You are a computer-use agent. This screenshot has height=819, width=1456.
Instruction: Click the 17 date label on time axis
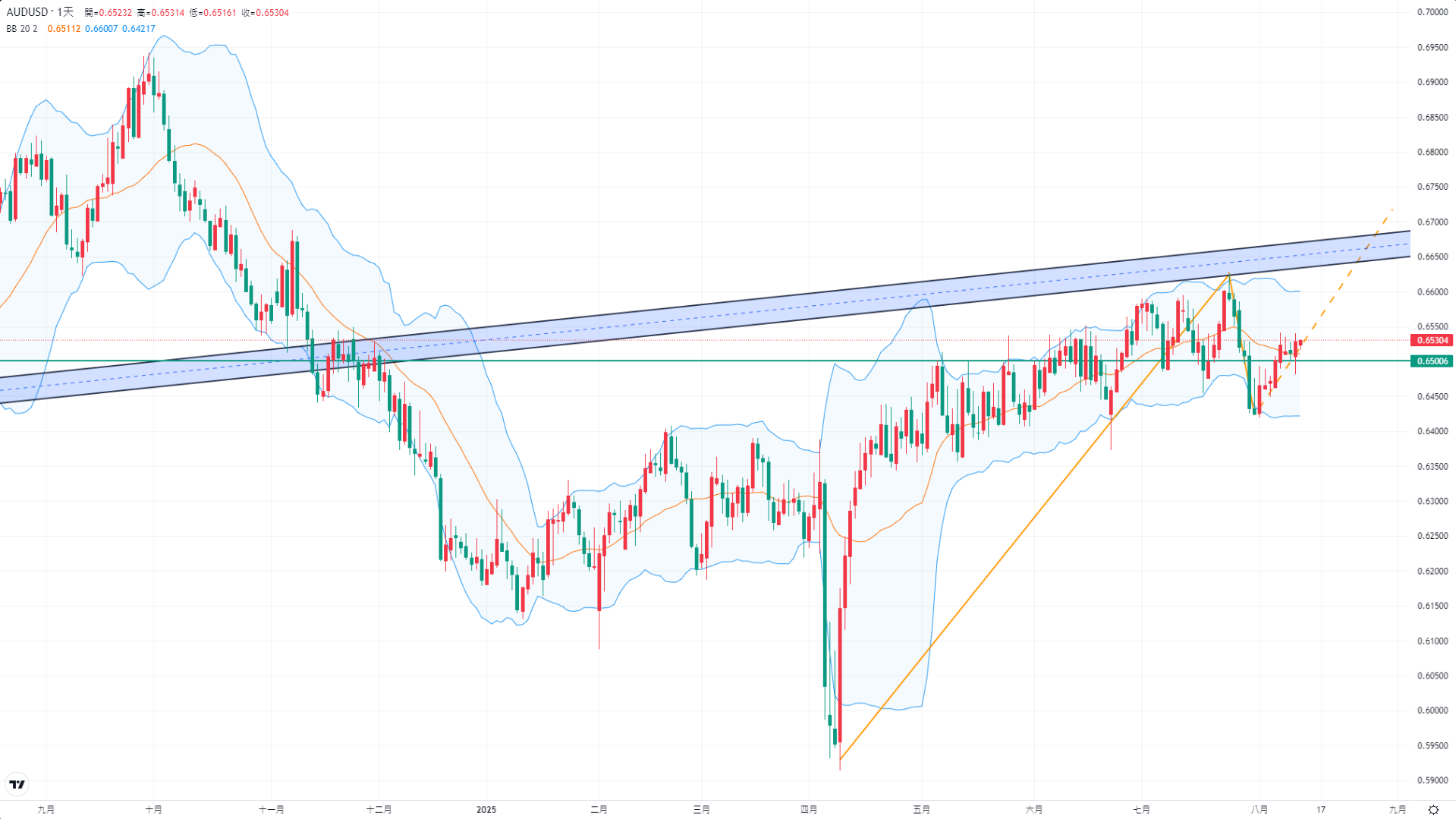[1321, 810]
